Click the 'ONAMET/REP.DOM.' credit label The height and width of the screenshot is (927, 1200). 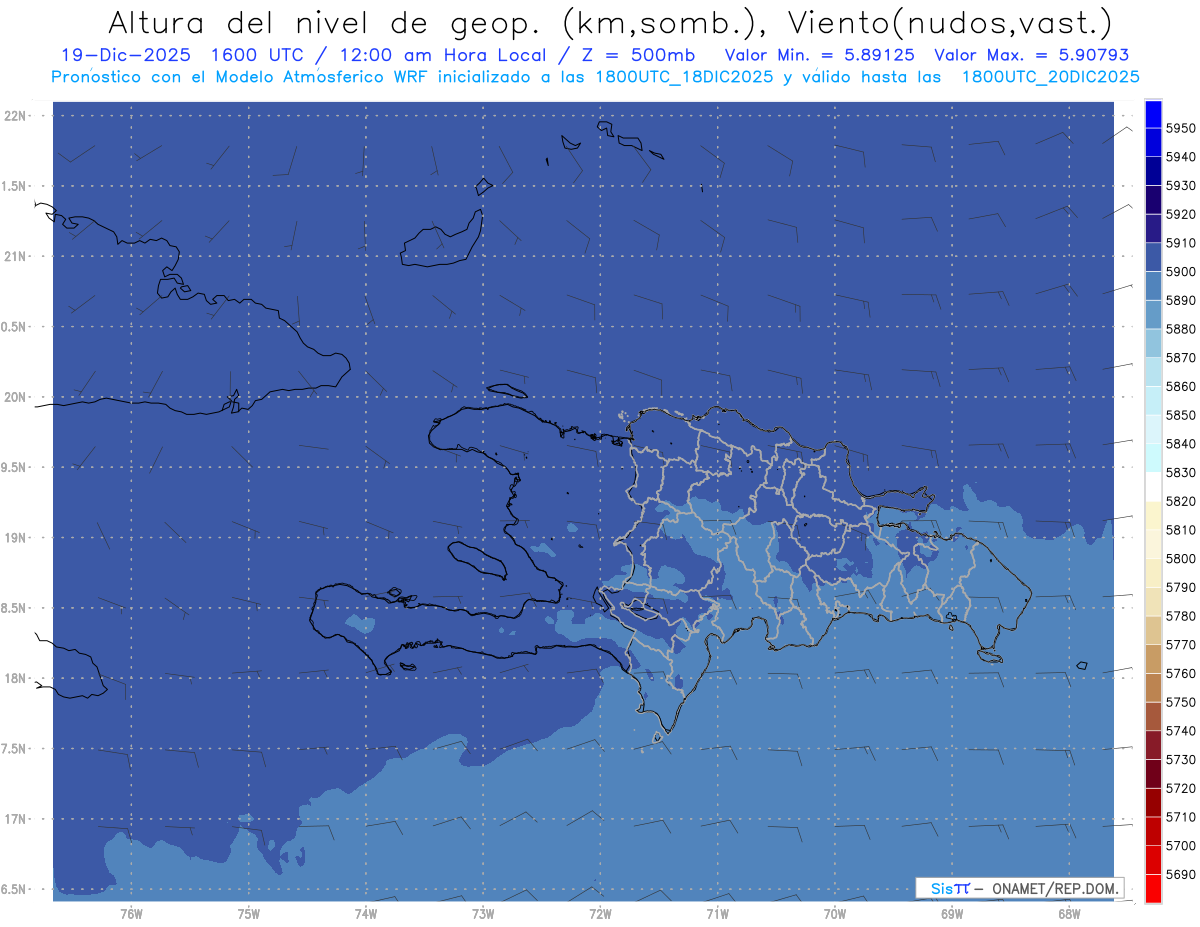pyautogui.click(x=1054, y=888)
